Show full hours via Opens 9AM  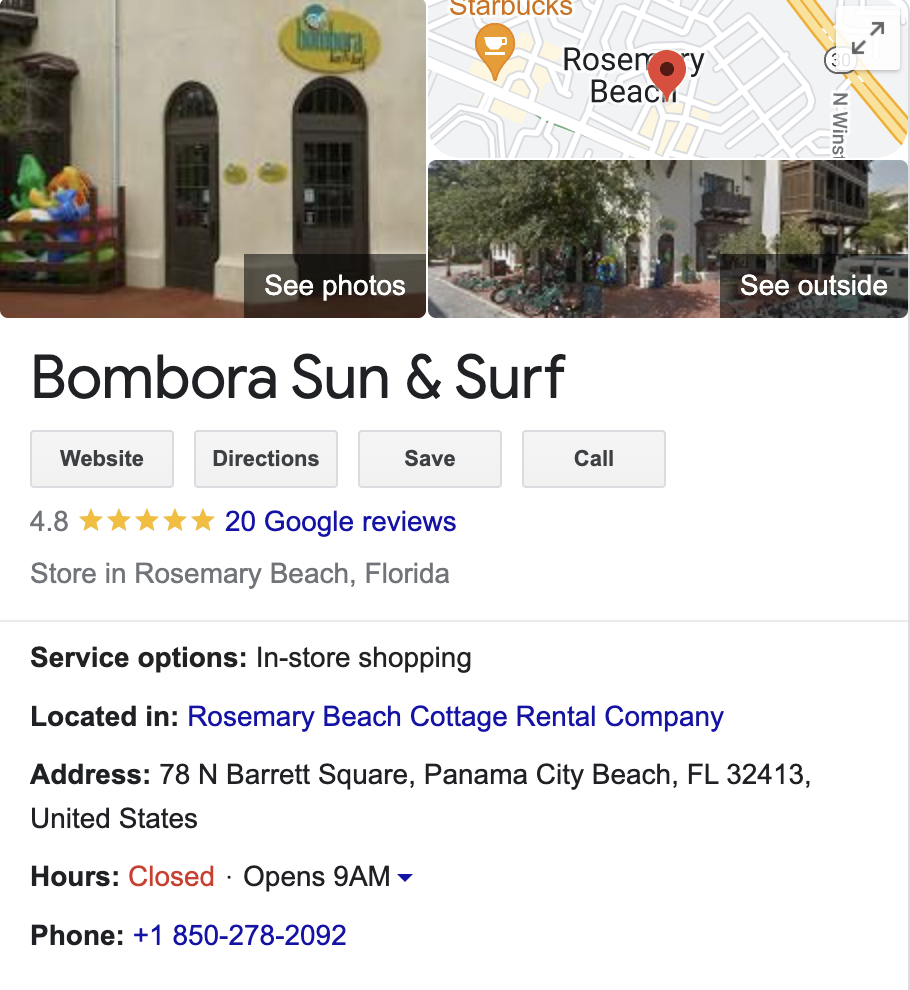[316, 877]
